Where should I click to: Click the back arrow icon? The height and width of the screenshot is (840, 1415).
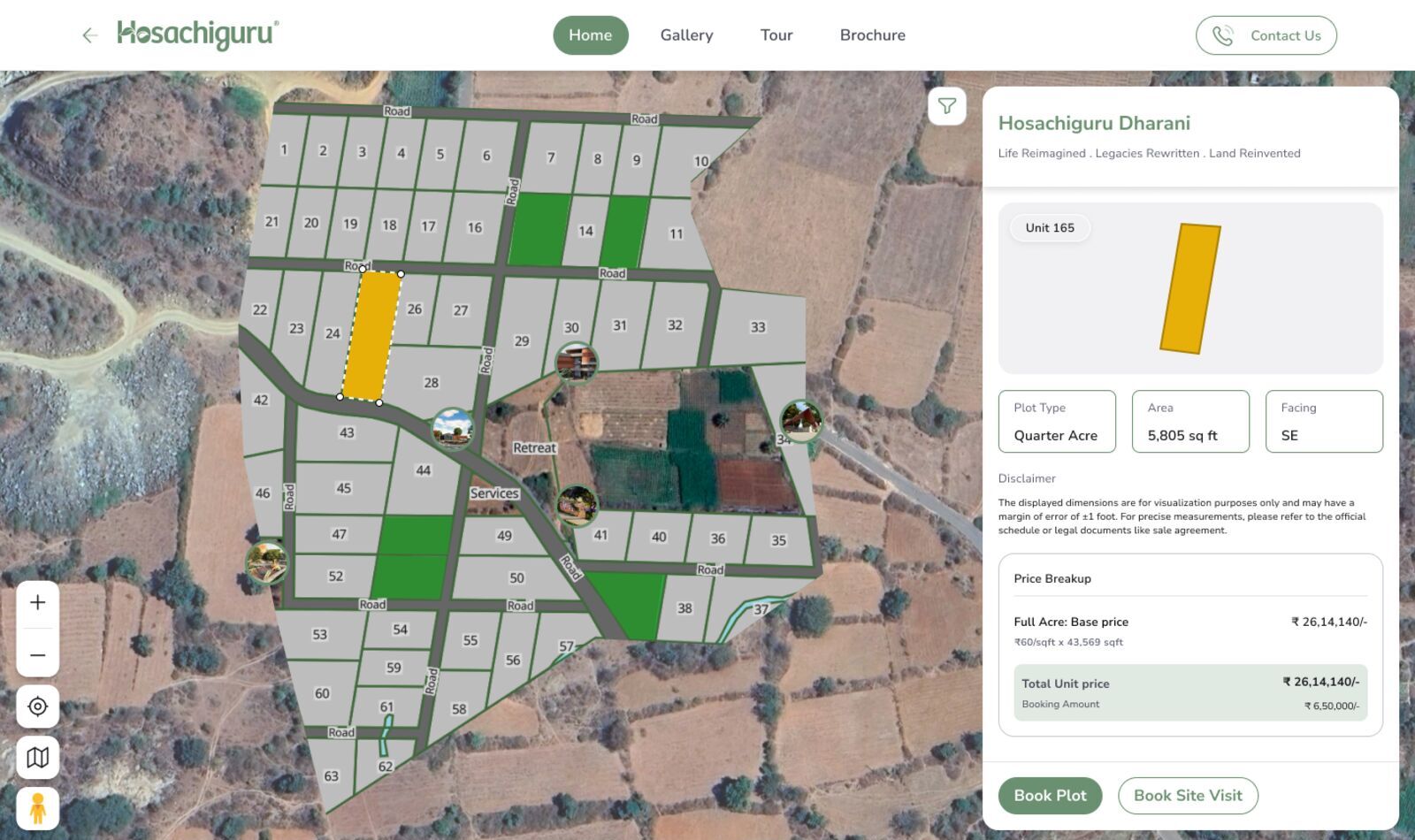tap(89, 35)
